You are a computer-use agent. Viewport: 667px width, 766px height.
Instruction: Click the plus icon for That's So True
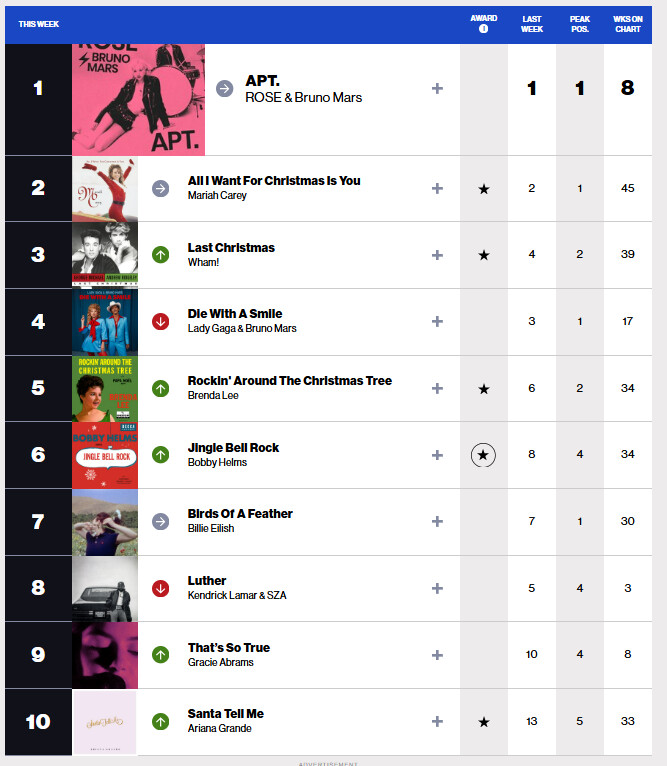[x=437, y=655]
